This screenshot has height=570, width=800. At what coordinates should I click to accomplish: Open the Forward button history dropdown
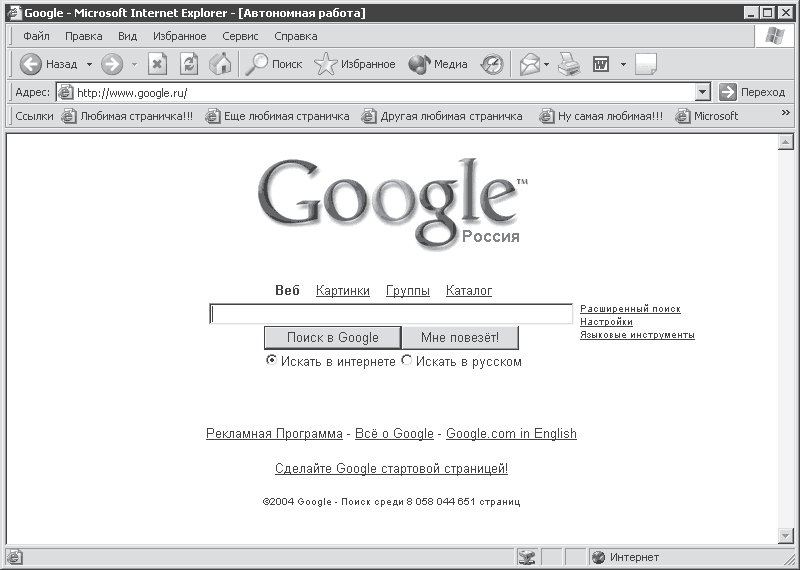coord(135,65)
